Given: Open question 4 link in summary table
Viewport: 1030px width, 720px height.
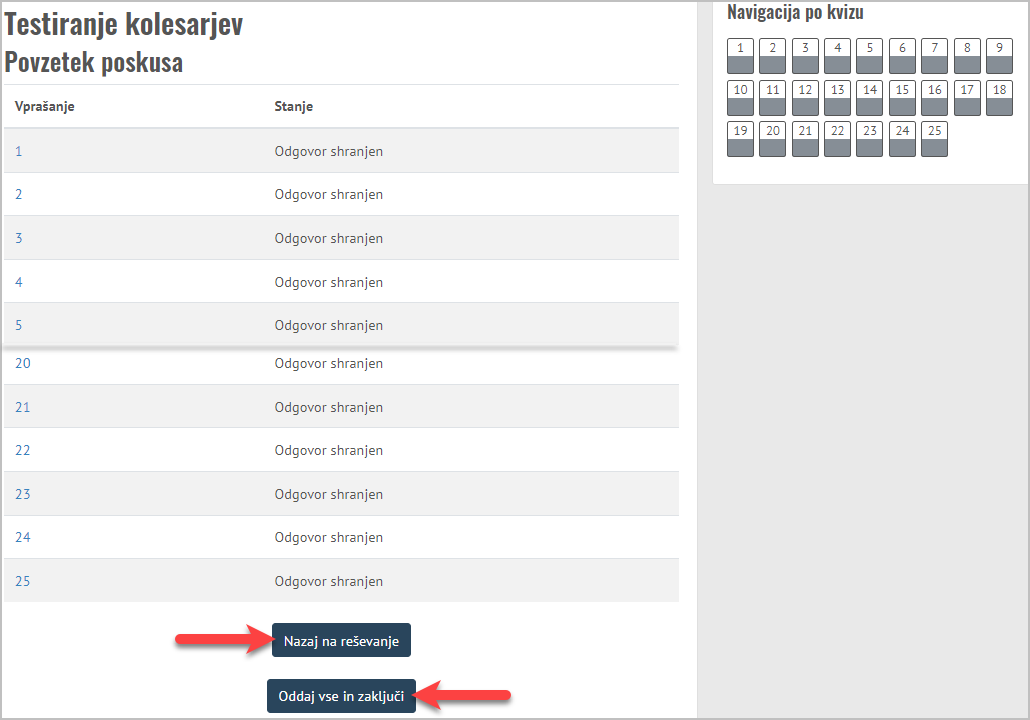Looking at the screenshot, I should click(18, 282).
